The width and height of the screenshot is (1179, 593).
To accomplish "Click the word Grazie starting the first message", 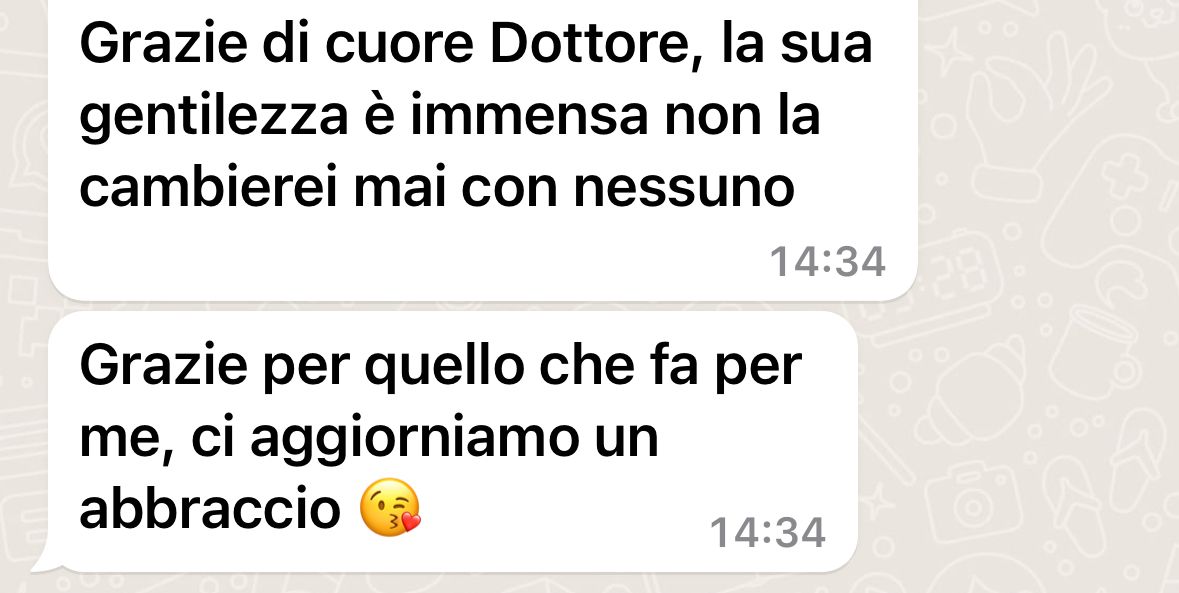I will [x=163, y=45].
